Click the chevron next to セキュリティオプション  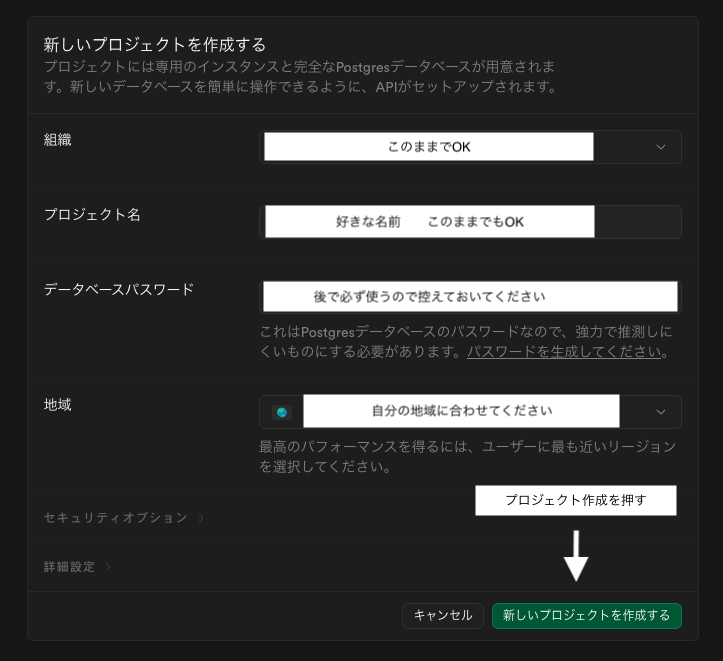click(201, 518)
